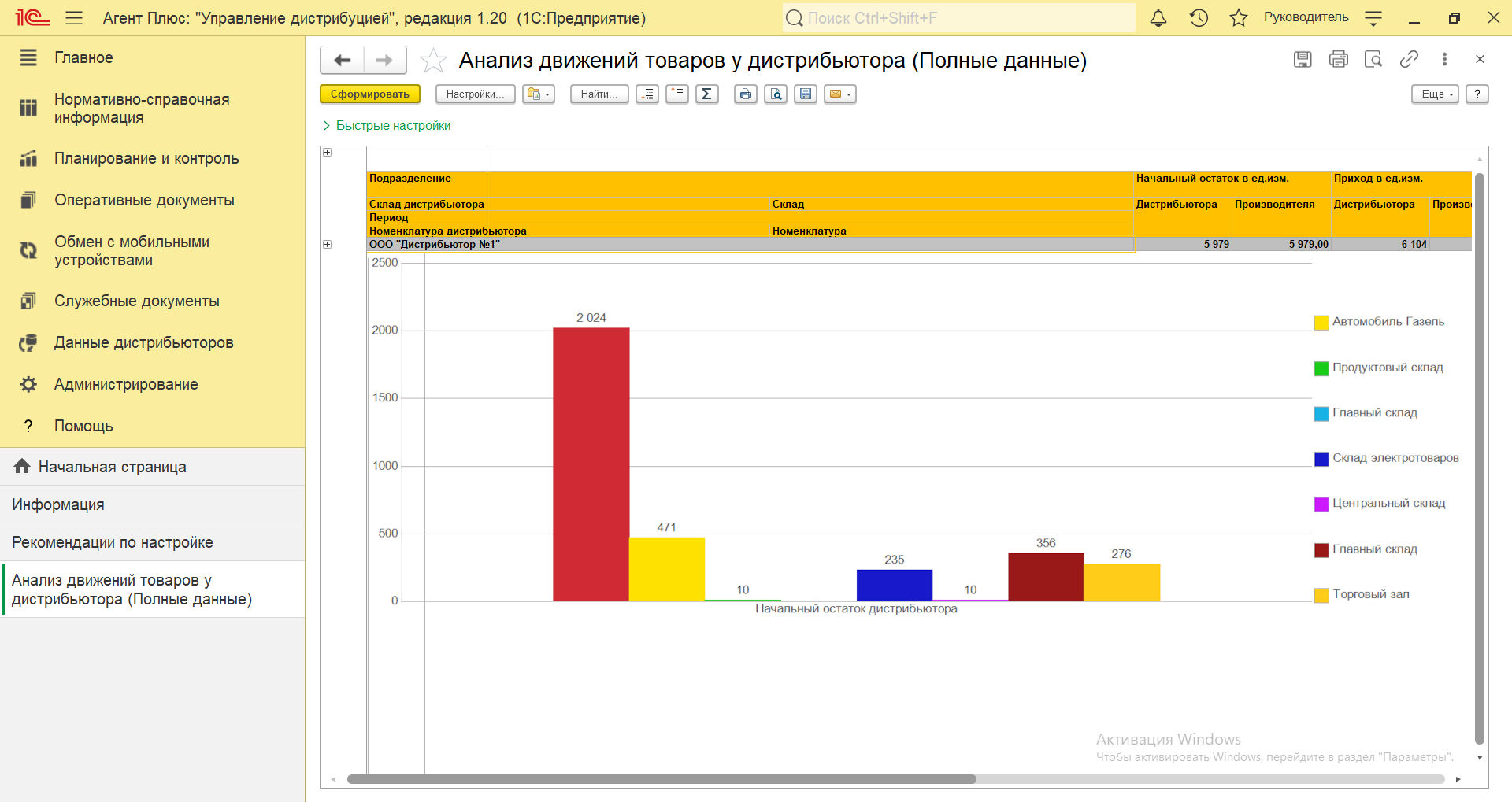Open send by email dropdown
Image resolution: width=1512 pixels, height=802 pixels.
840,94
